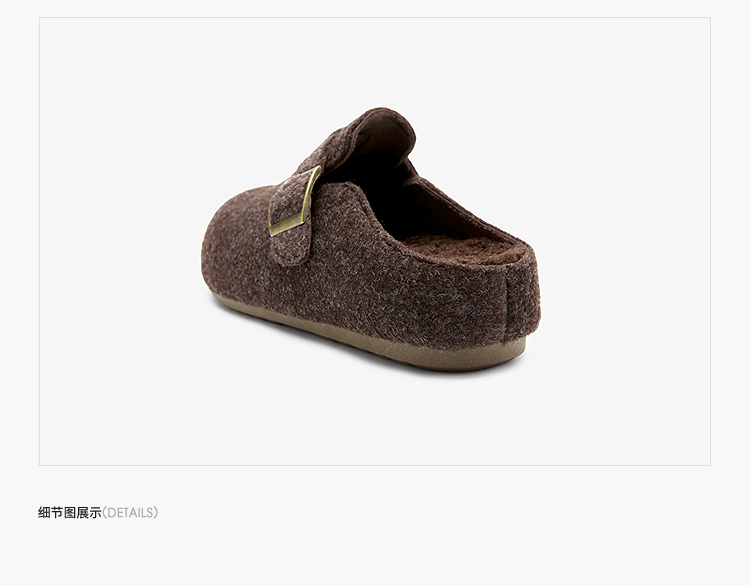750x585 pixels.
Task: Click the 细节图展示 heading text
Action: 70,513
